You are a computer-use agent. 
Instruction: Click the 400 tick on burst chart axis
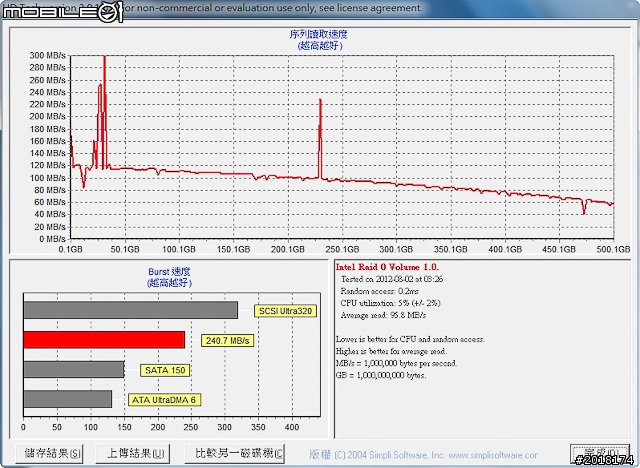point(292,427)
